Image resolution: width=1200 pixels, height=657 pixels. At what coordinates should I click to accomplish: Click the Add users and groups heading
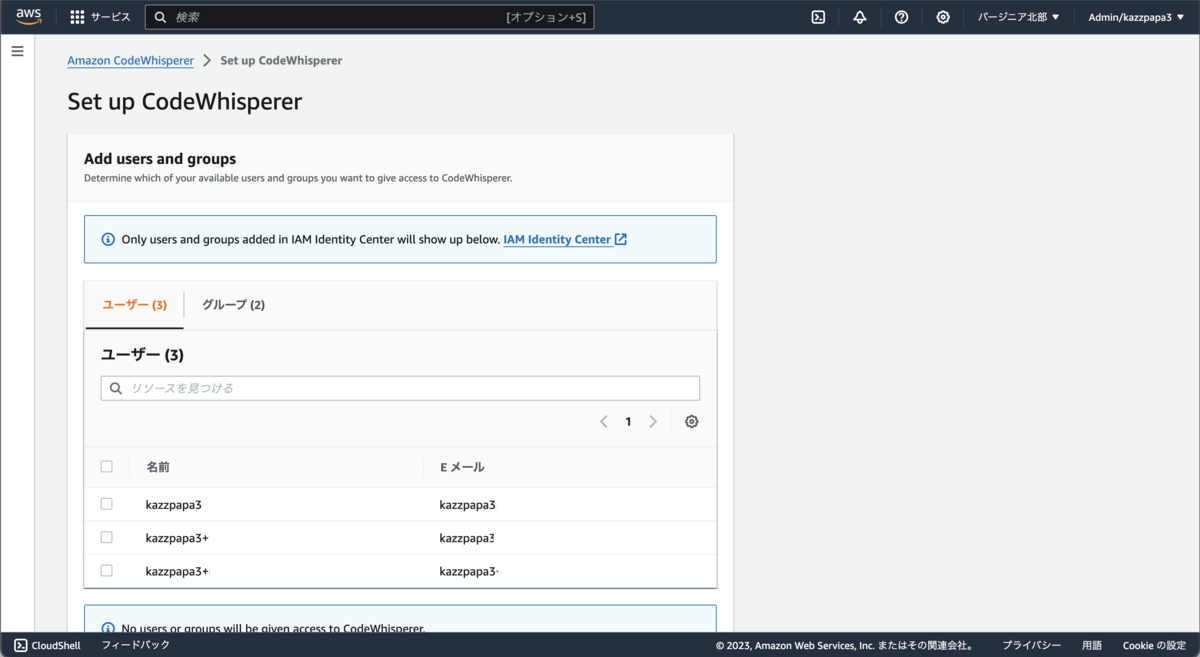click(x=160, y=159)
